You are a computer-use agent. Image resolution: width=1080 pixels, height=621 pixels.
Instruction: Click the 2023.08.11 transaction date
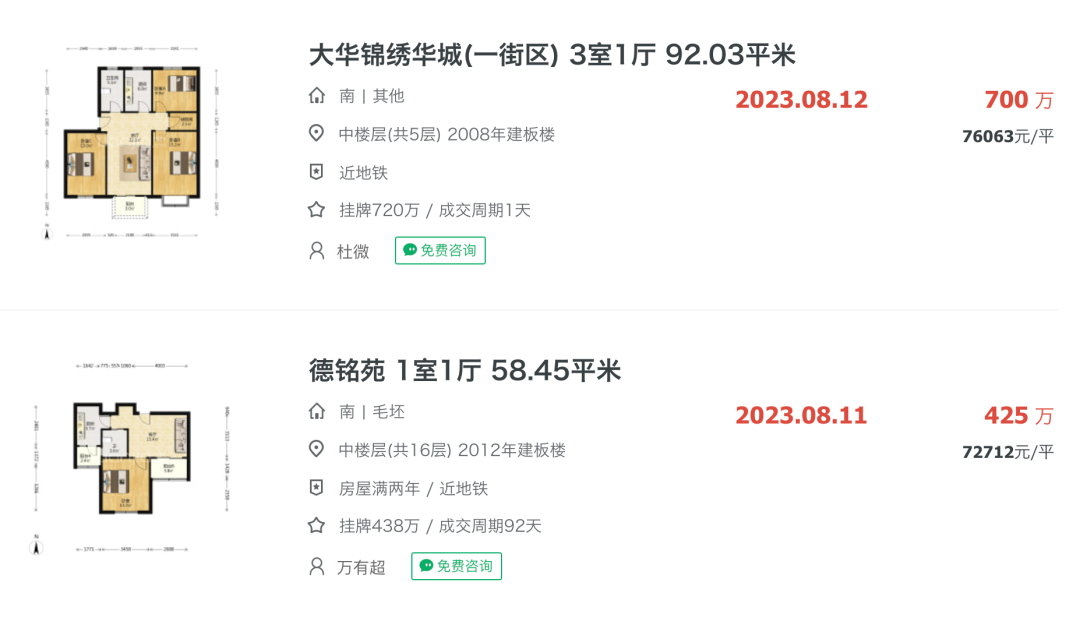[x=801, y=416]
